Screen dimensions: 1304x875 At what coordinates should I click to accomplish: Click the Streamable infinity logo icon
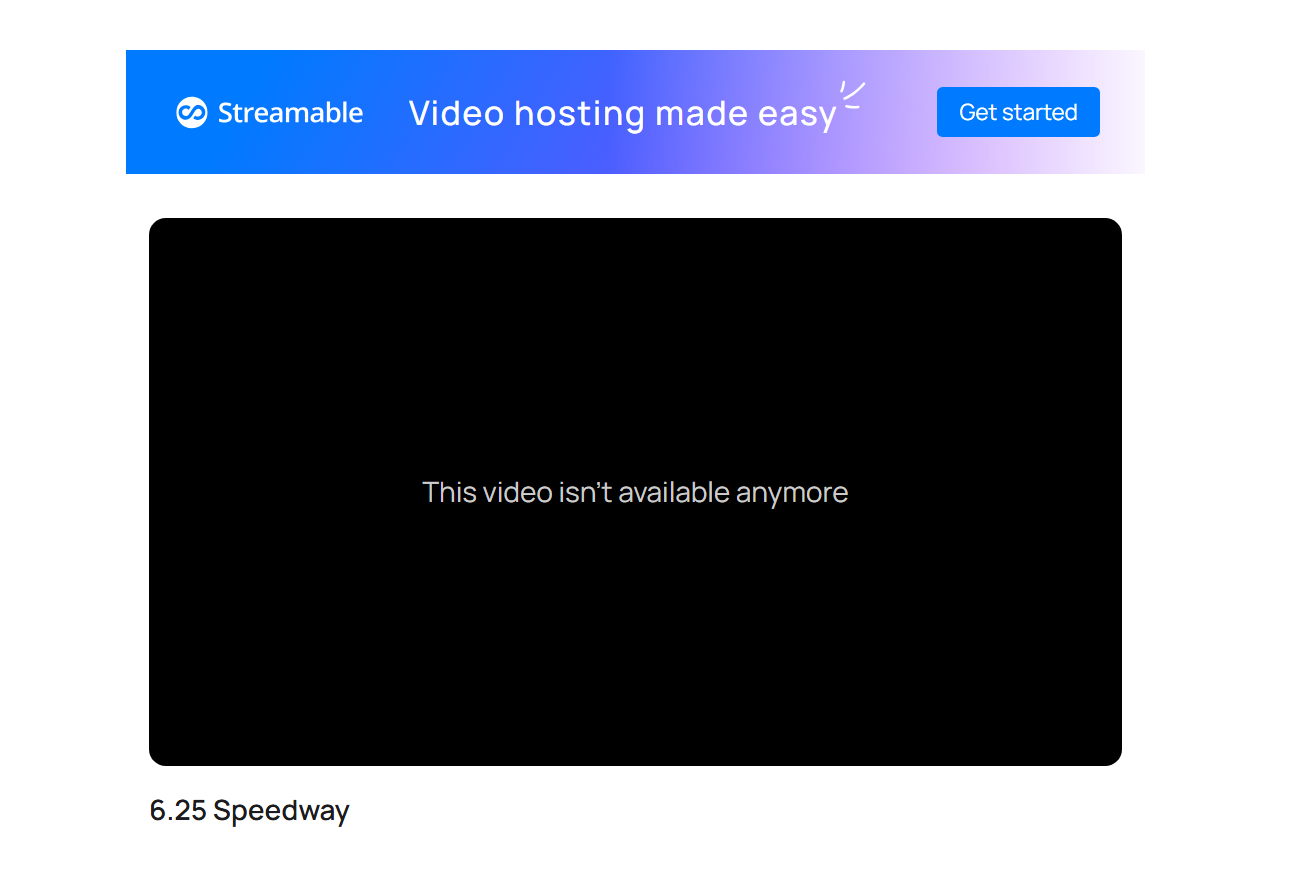tap(191, 113)
